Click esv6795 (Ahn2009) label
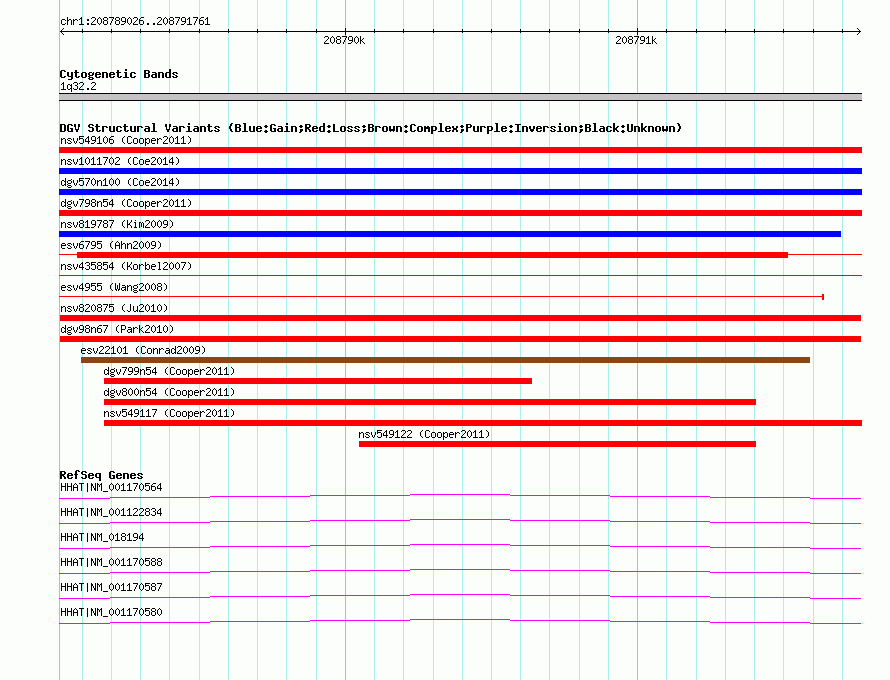The image size is (890, 680). click(111, 245)
